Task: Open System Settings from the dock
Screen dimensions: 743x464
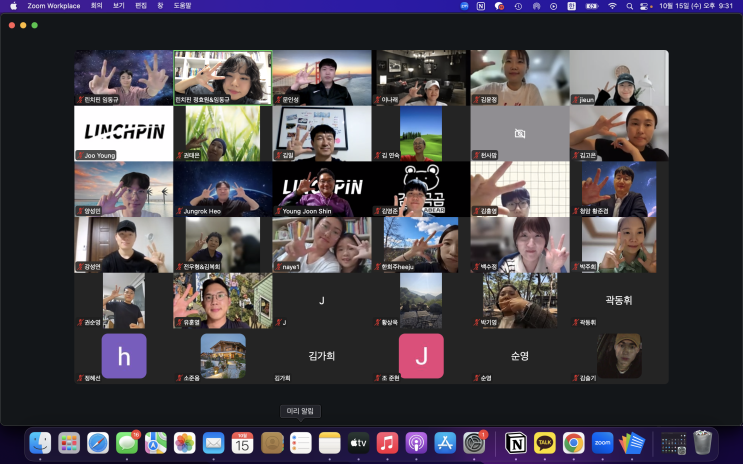Action: (475, 442)
